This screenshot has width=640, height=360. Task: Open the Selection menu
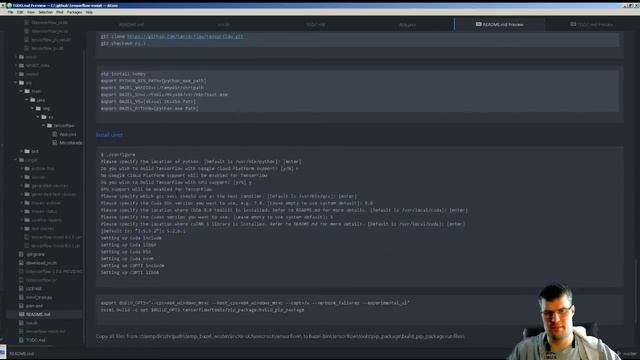coord(45,12)
